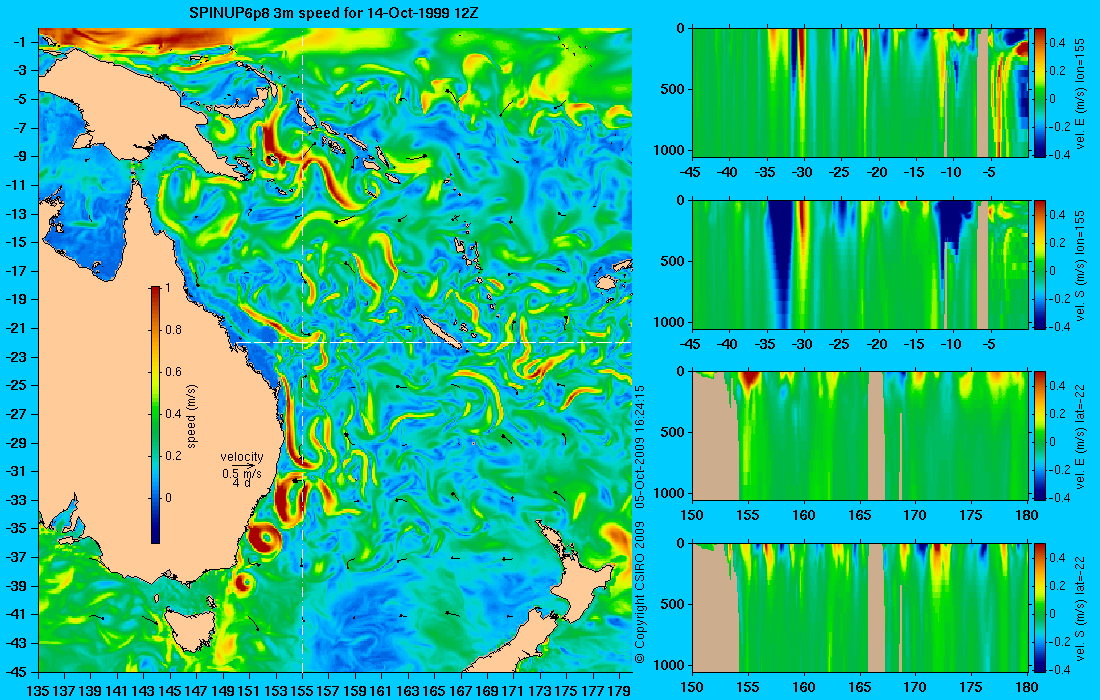Click the "0.8" tick on the speed color bar
The width and height of the screenshot is (1100, 700).
tap(173, 330)
